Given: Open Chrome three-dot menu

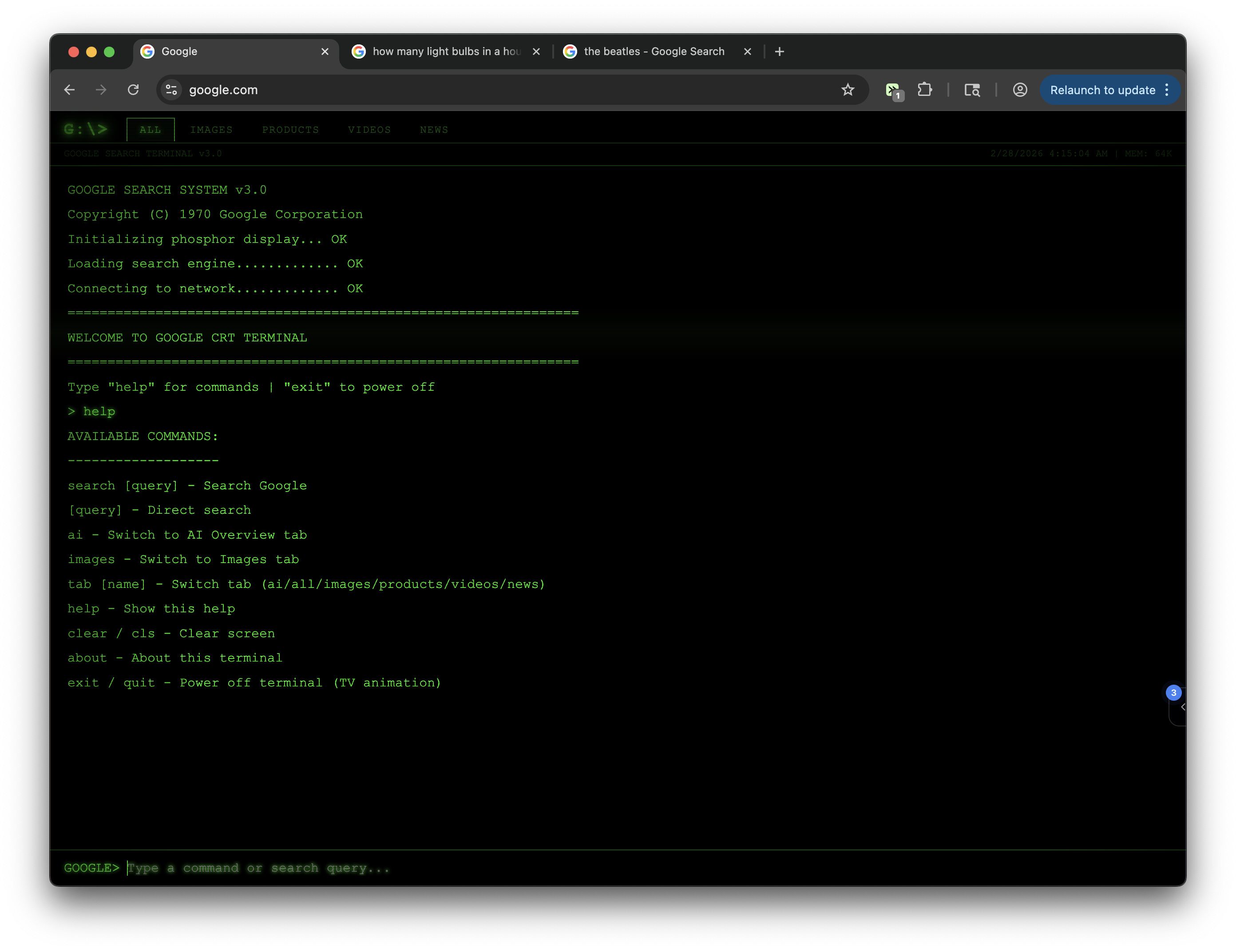Looking at the screenshot, I should (1167, 90).
